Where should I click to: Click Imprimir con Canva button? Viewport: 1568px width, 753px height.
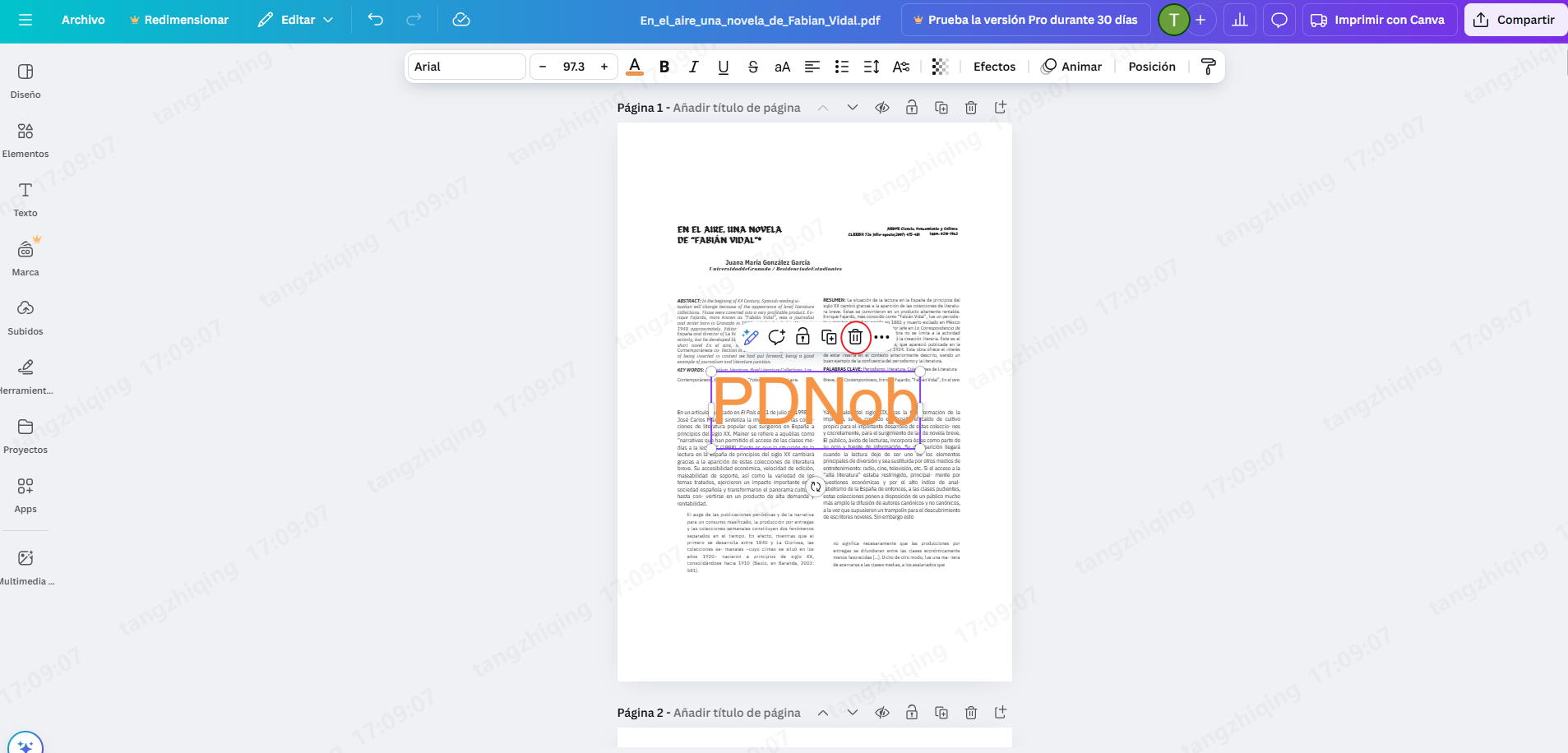point(1380,20)
